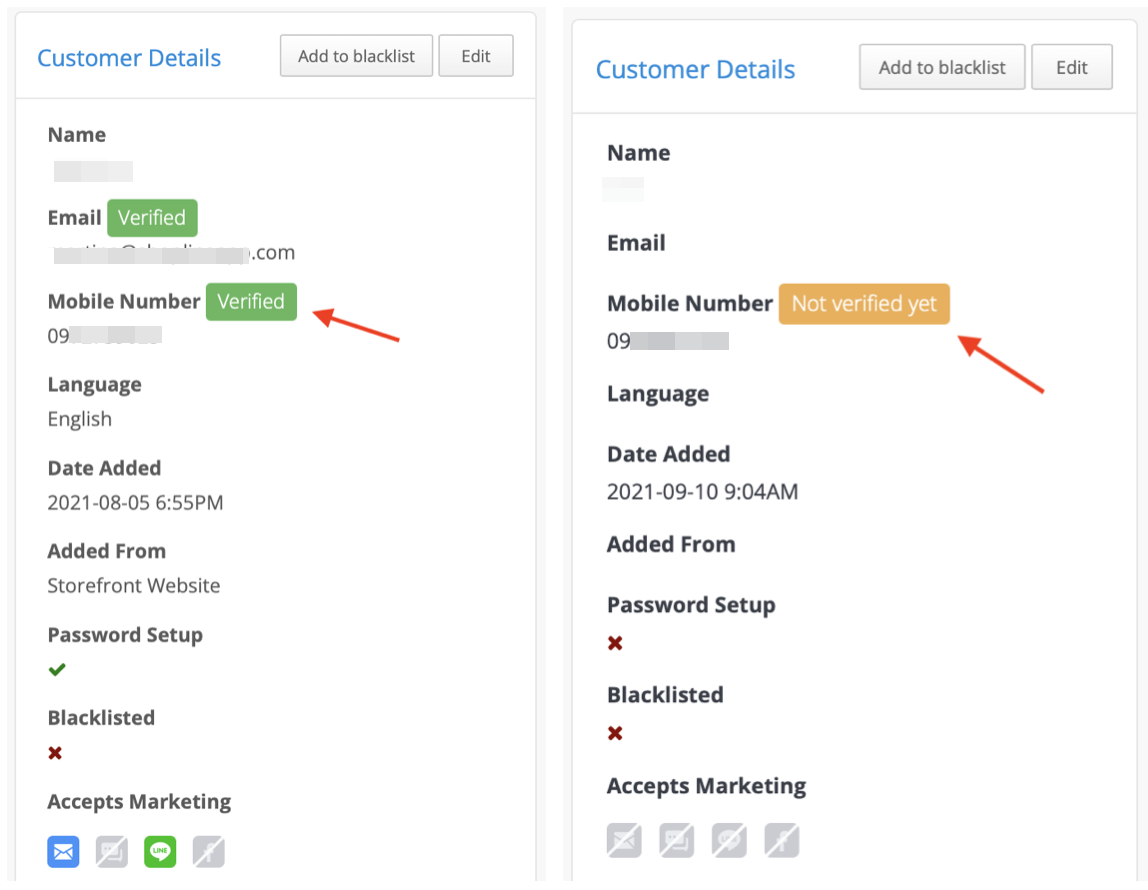Click the green Verified badge beside Email
This screenshot has width=1148, height=890.
coord(152,218)
